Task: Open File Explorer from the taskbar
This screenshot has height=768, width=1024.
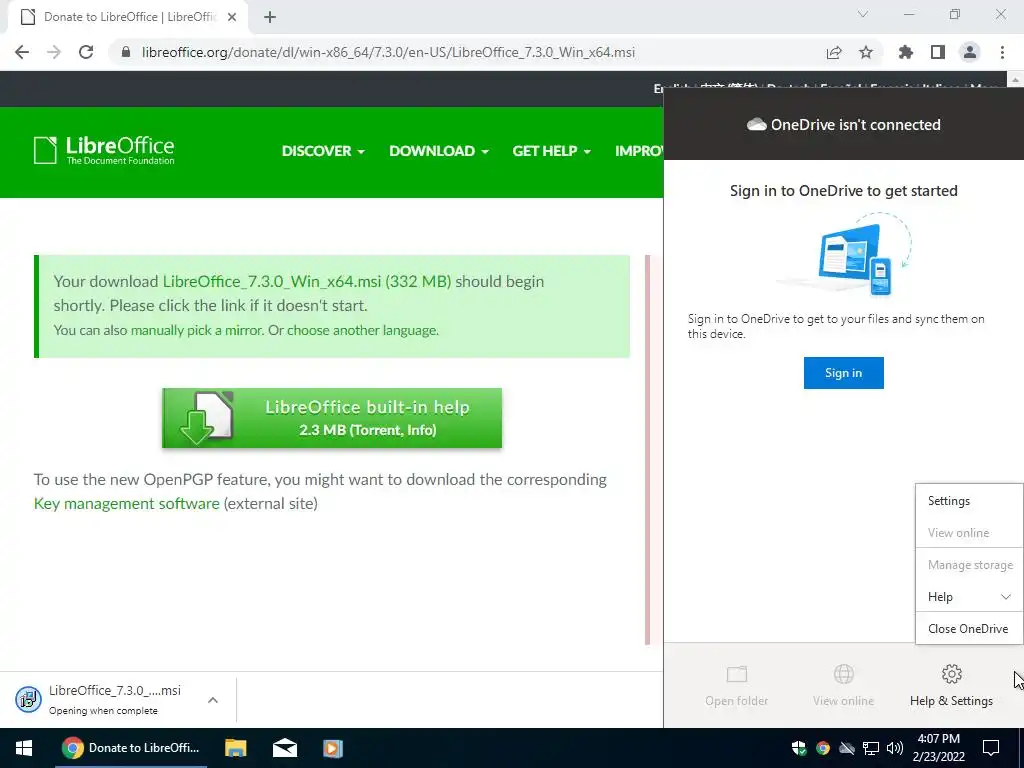Action: click(x=236, y=748)
